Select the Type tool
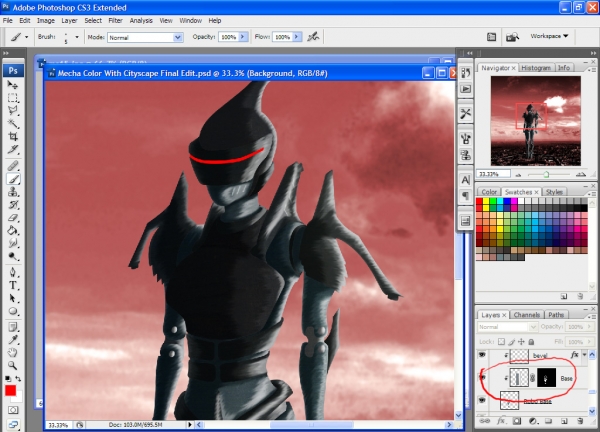The width and height of the screenshot is (600, 432). [x=13, y=285]
